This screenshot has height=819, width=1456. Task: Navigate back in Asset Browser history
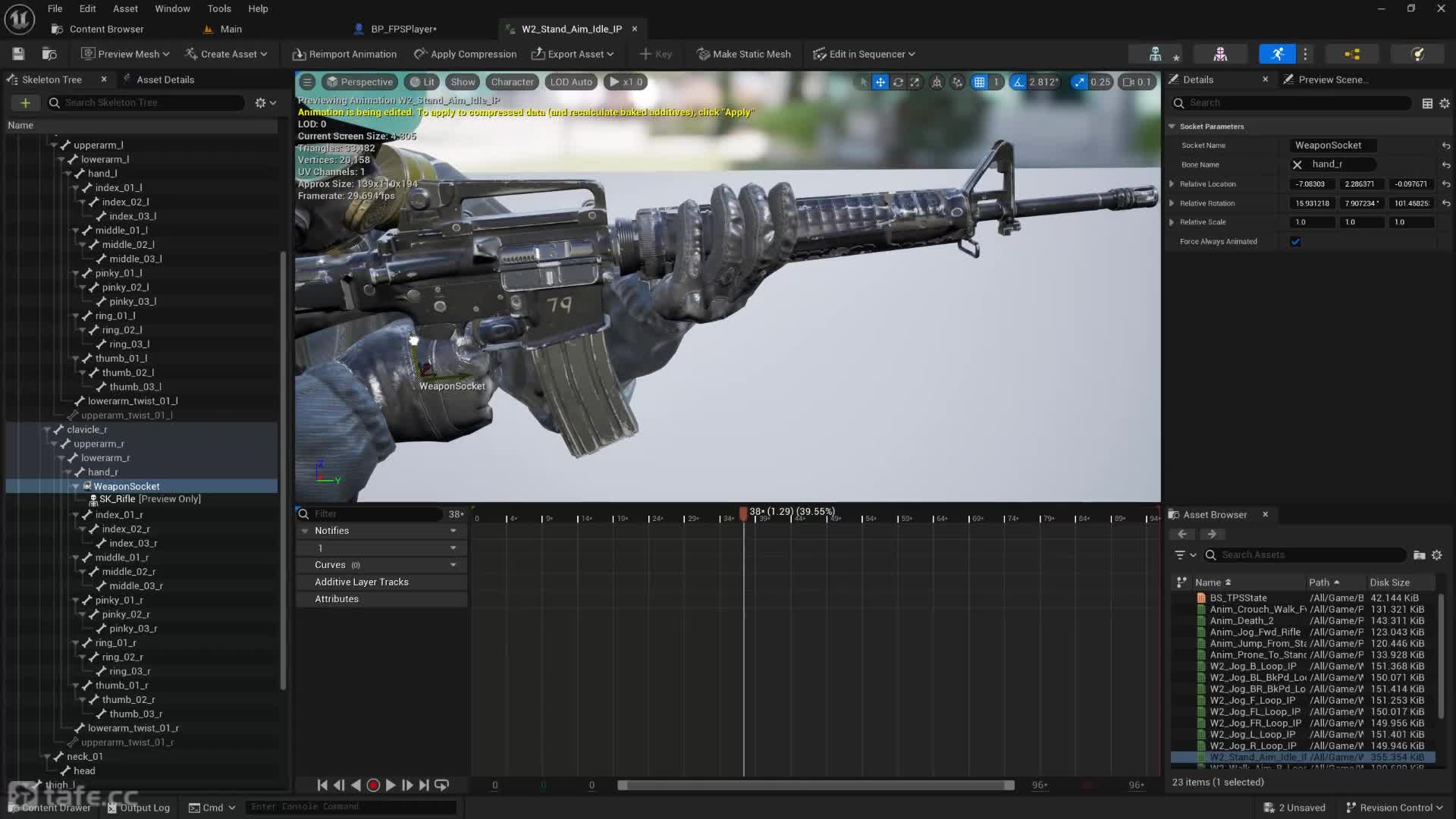[1181, 534]
